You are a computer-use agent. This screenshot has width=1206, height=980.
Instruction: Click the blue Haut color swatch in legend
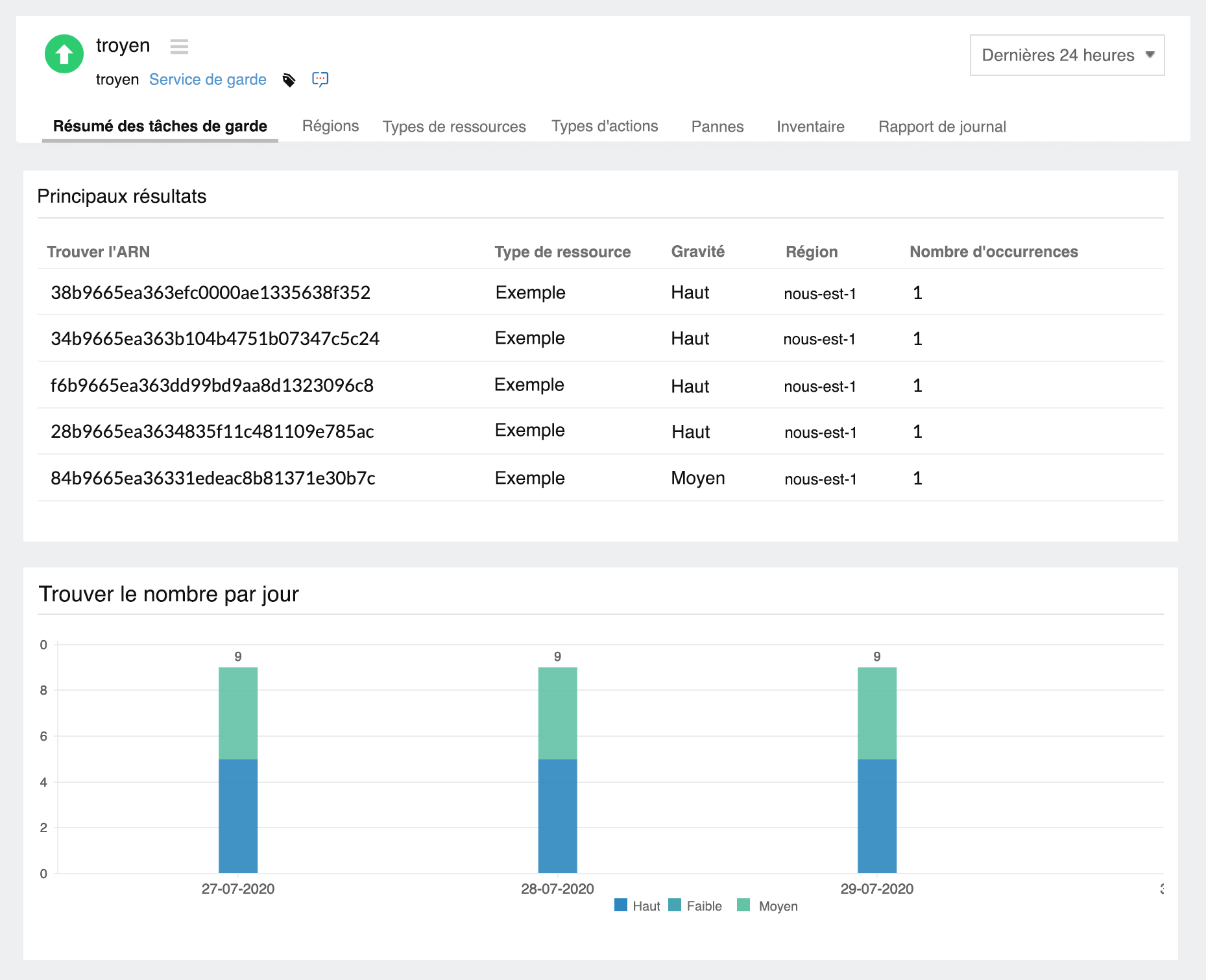click(x=620, y=905)
